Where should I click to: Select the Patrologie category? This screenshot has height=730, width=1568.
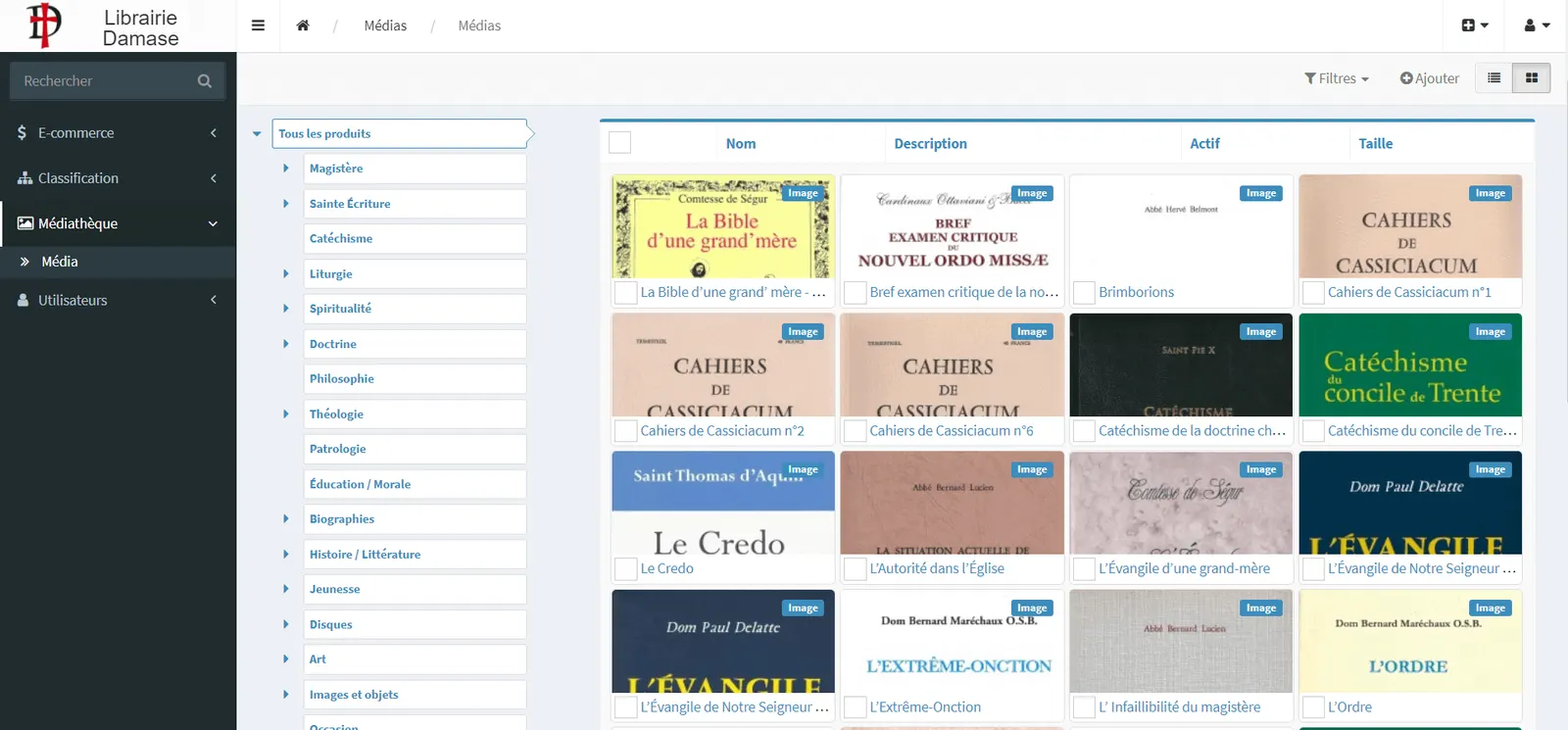[415, 449]
